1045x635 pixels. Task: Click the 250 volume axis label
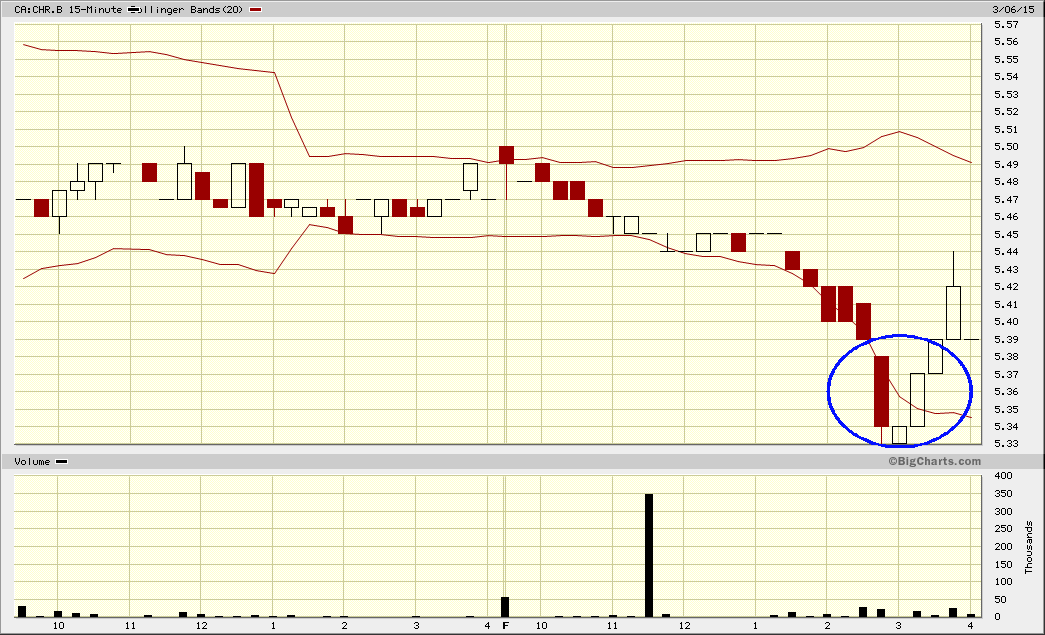1003,528
